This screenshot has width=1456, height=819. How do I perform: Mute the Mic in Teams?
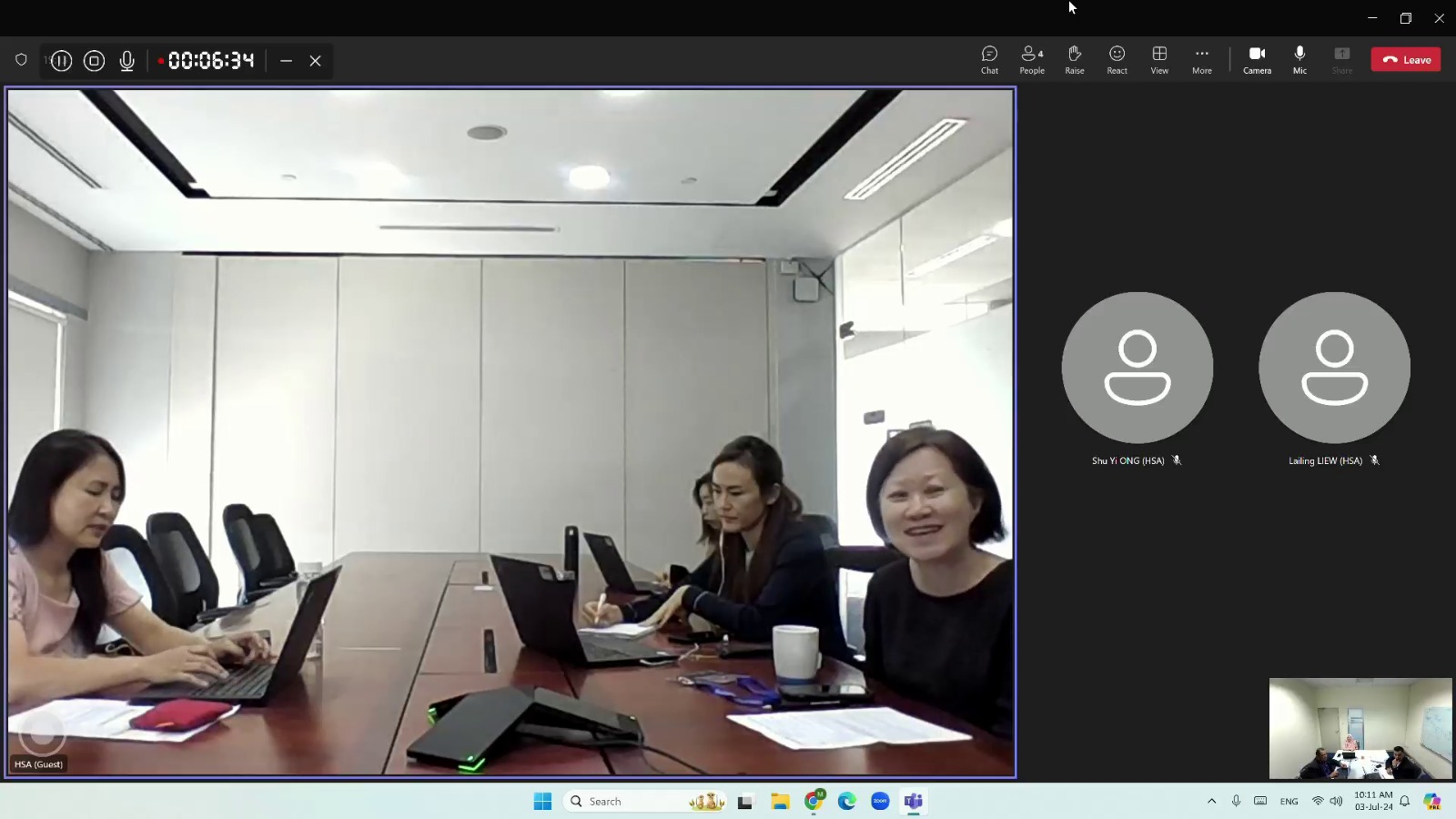(1299, 60)
